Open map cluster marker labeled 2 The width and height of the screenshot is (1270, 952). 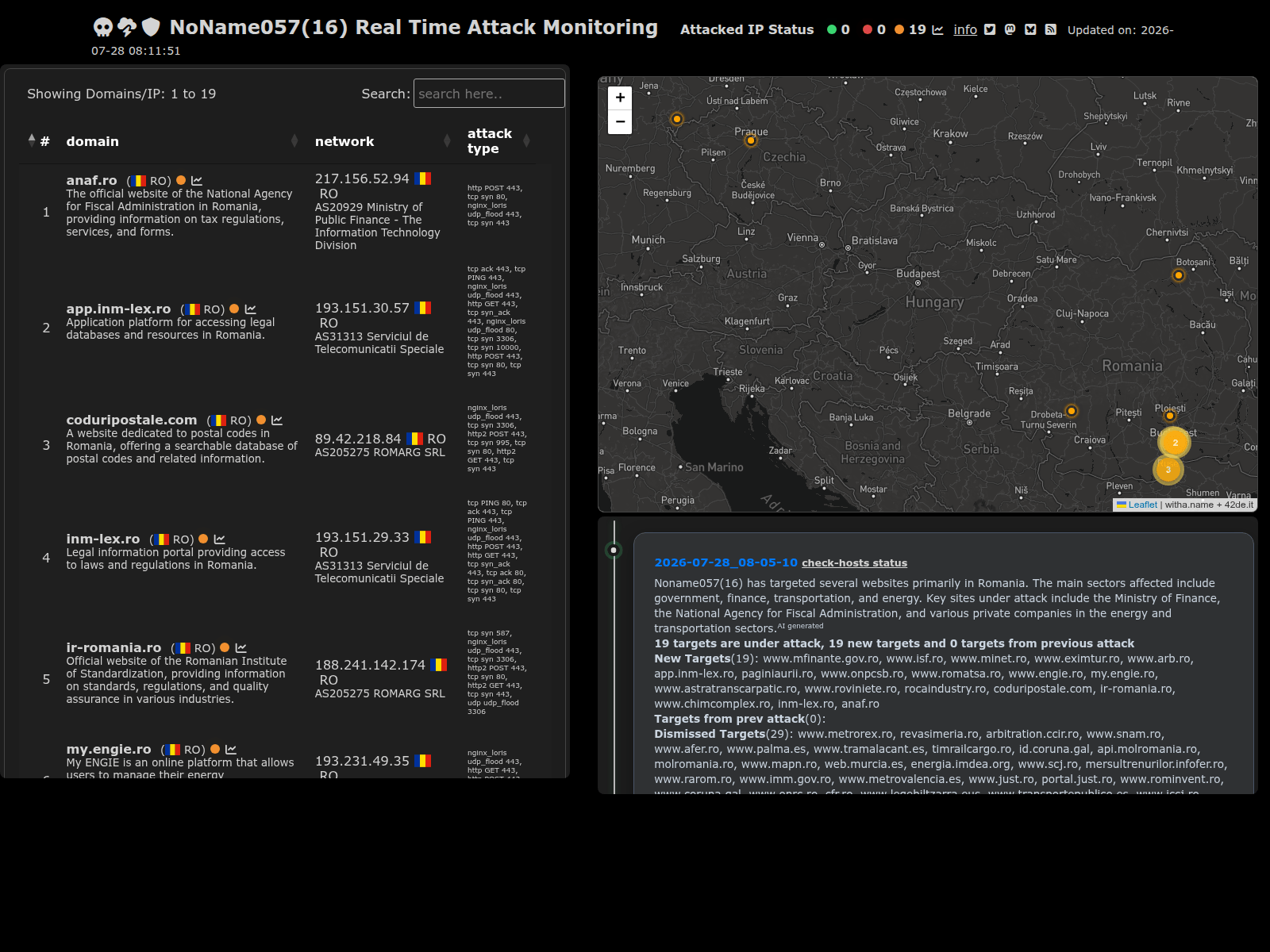tap(1175, 443)
